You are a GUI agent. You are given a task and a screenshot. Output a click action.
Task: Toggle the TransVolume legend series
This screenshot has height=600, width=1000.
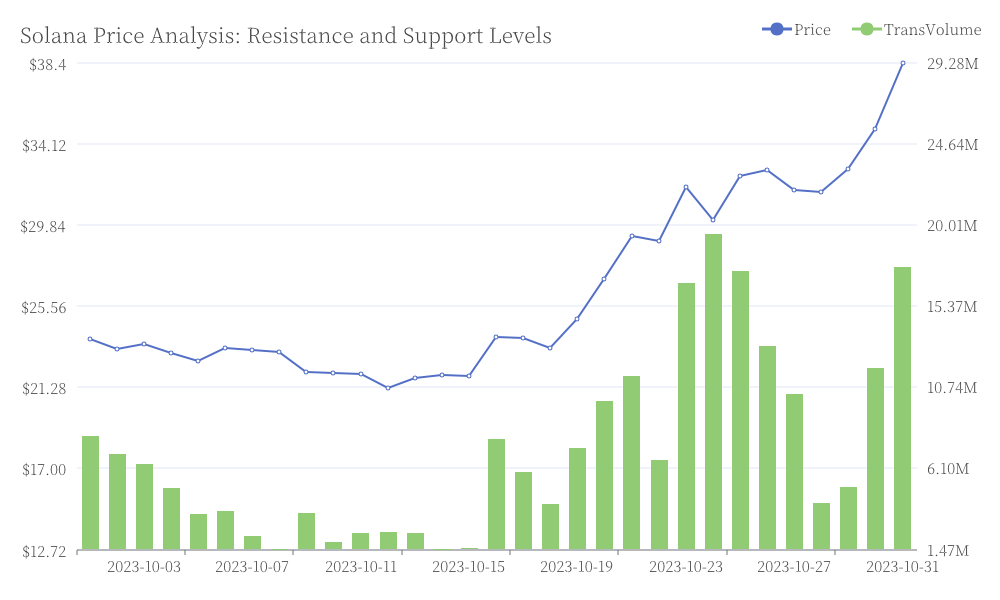click(916, 29)
